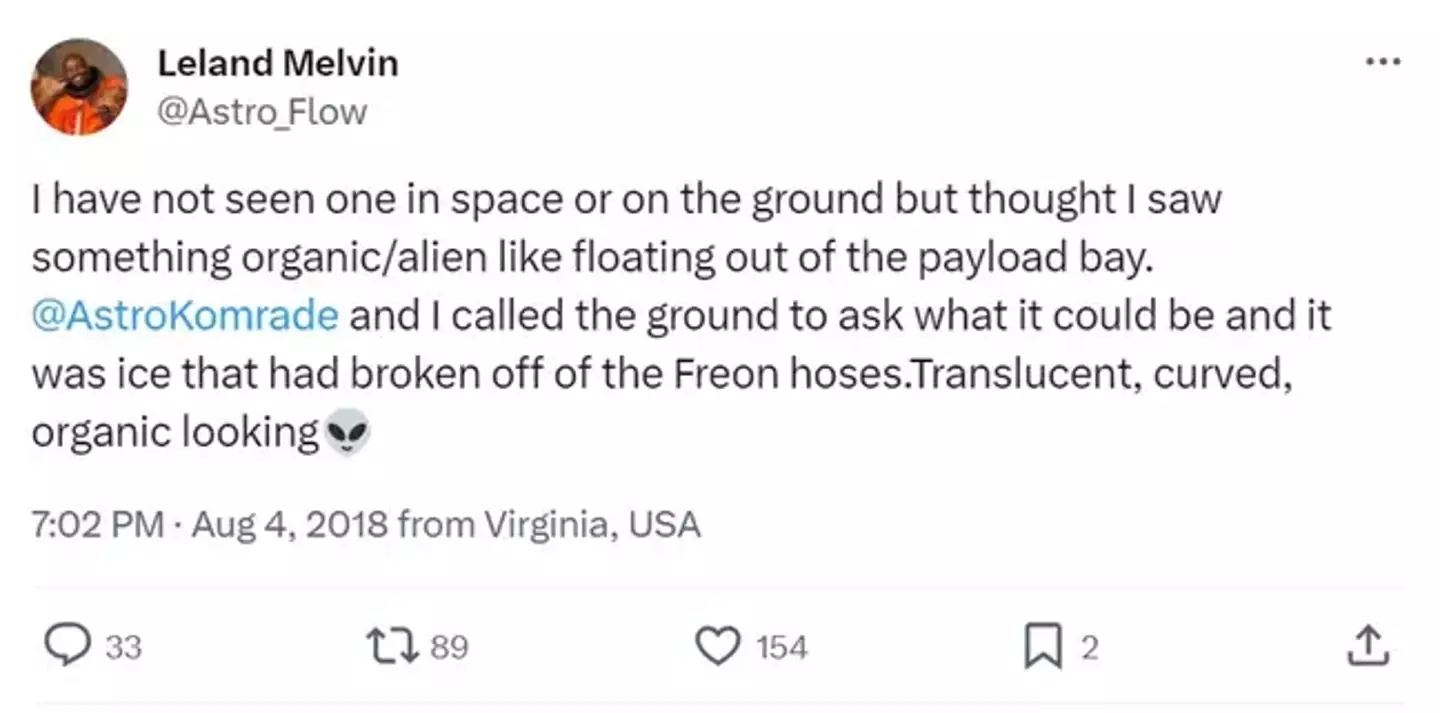The image size is (1440, 713).
Task: Retweet this post using the arrows icon
Action: coord(394,646)
